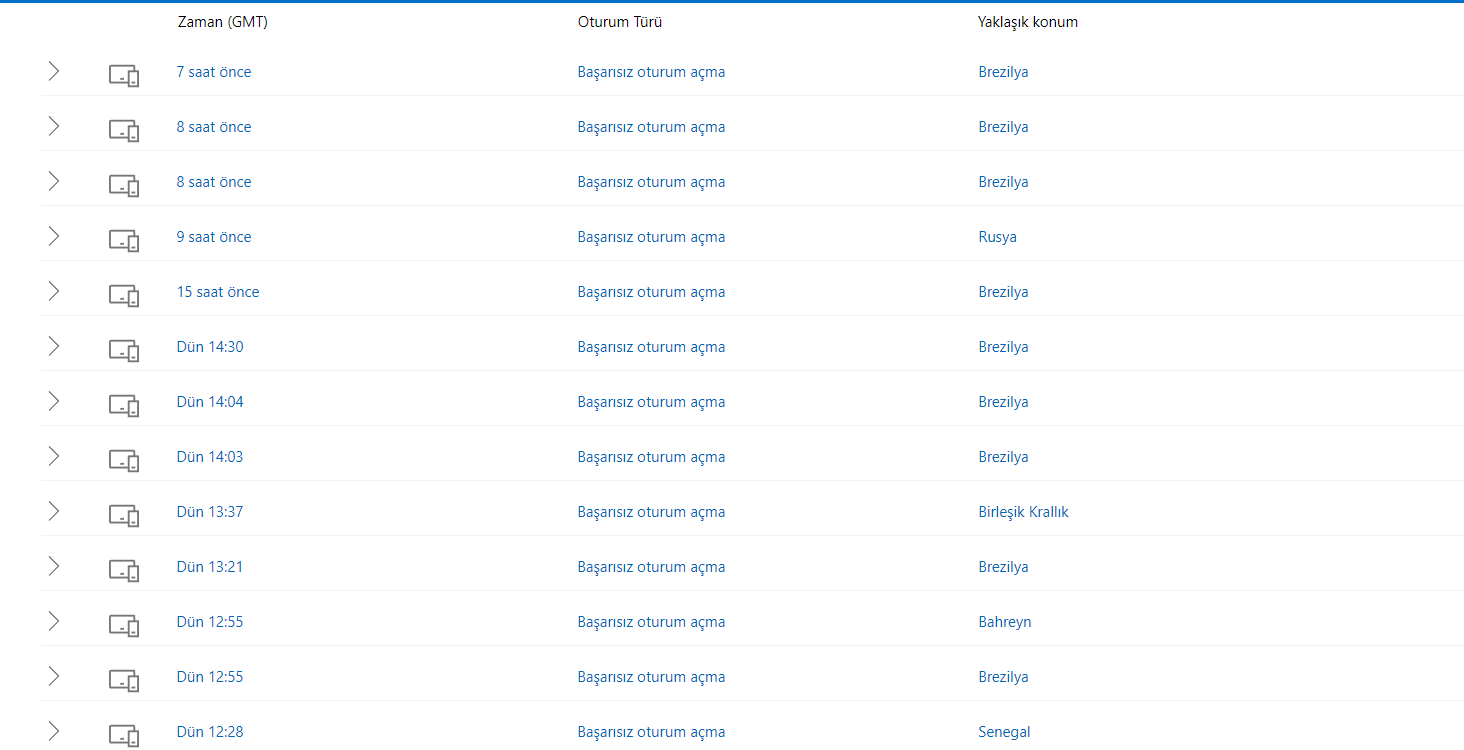Click Başarısız oturum açma in Dün 13:21 row
The width and height of the screenshot is (1464, 750).
(x=651, y=567)
